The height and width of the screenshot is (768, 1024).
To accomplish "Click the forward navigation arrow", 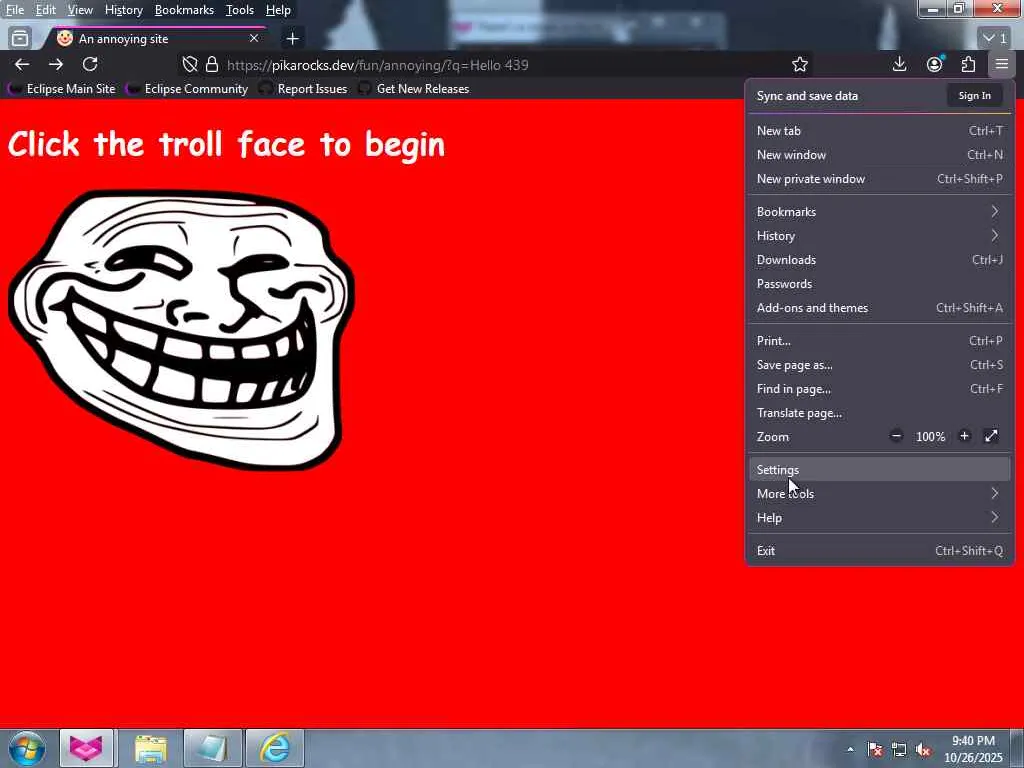I will pos(56,64).
